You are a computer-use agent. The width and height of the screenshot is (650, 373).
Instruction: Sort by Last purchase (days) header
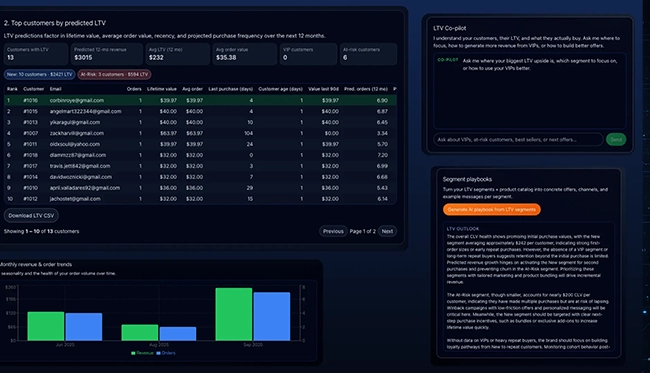tap(230, 89)
